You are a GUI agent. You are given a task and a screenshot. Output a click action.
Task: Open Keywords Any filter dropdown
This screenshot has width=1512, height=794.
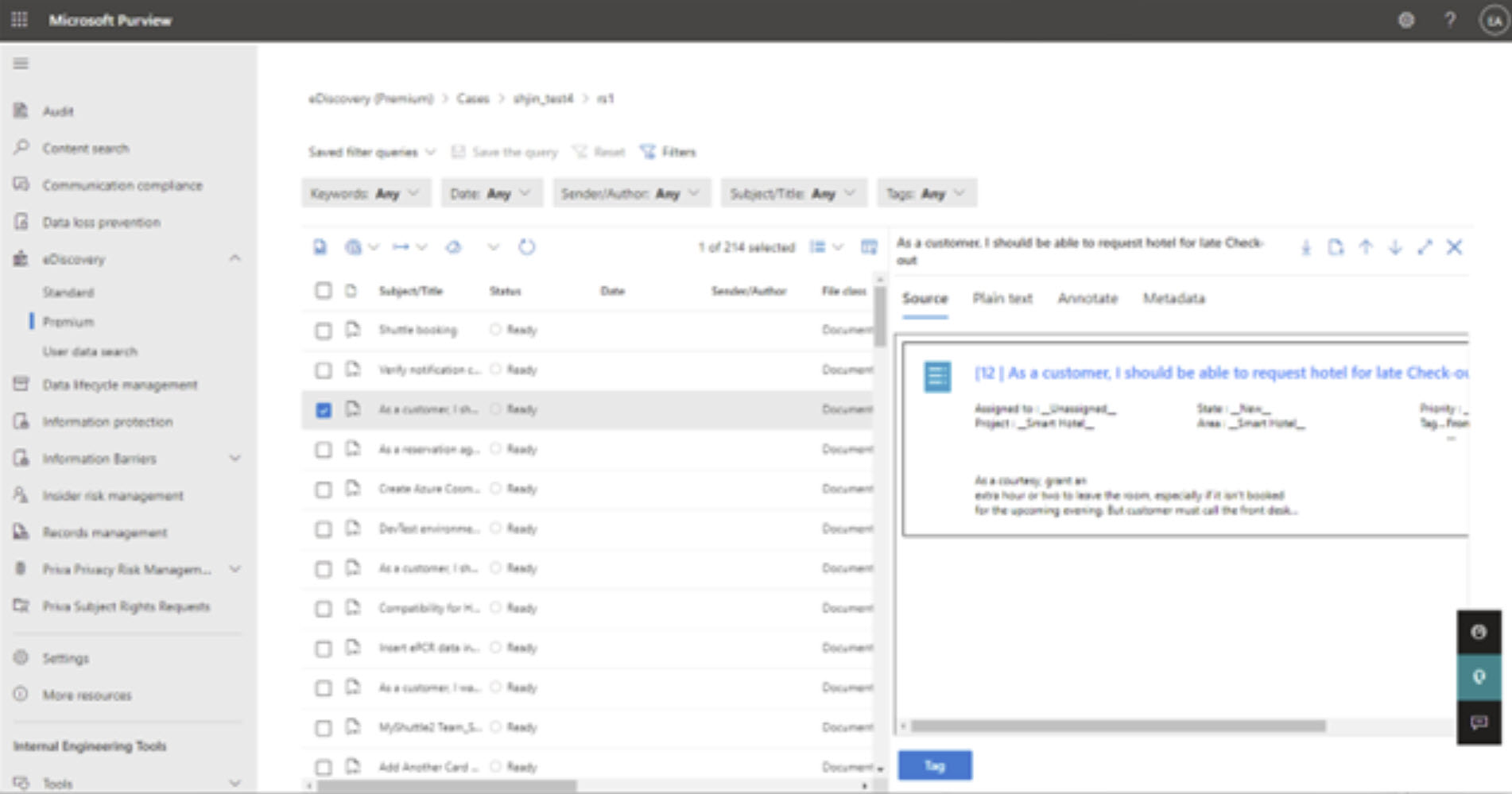(x=366, y=193)
